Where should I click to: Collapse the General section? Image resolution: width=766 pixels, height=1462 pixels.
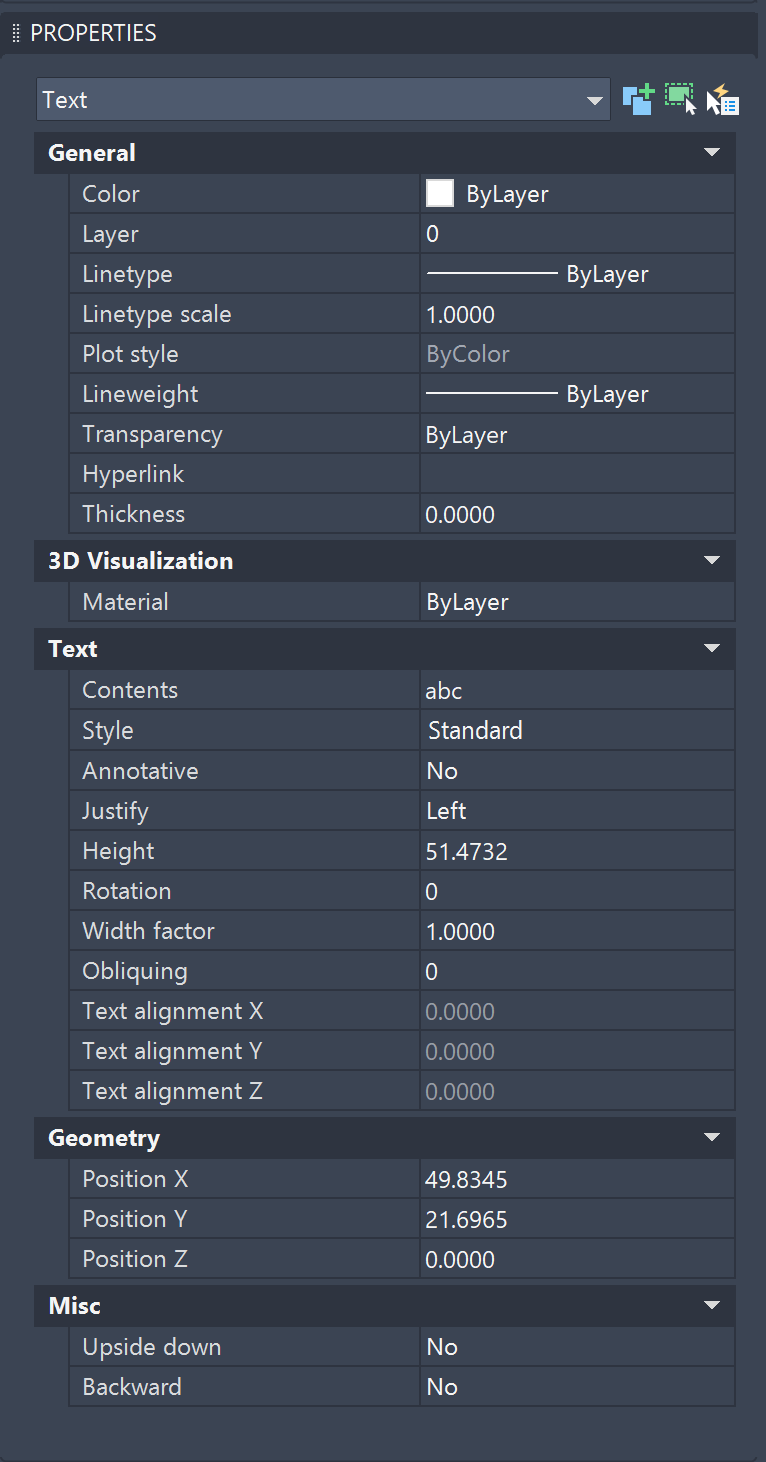(x=711, y=152)
